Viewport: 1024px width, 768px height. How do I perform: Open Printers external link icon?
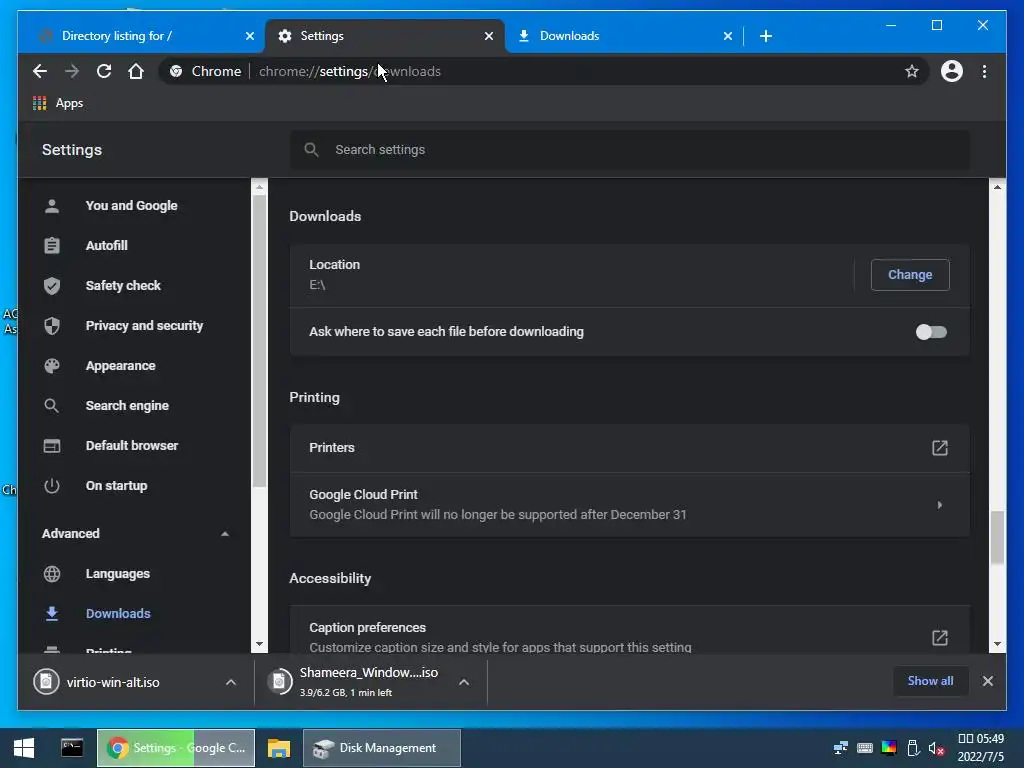click(939, 448)
